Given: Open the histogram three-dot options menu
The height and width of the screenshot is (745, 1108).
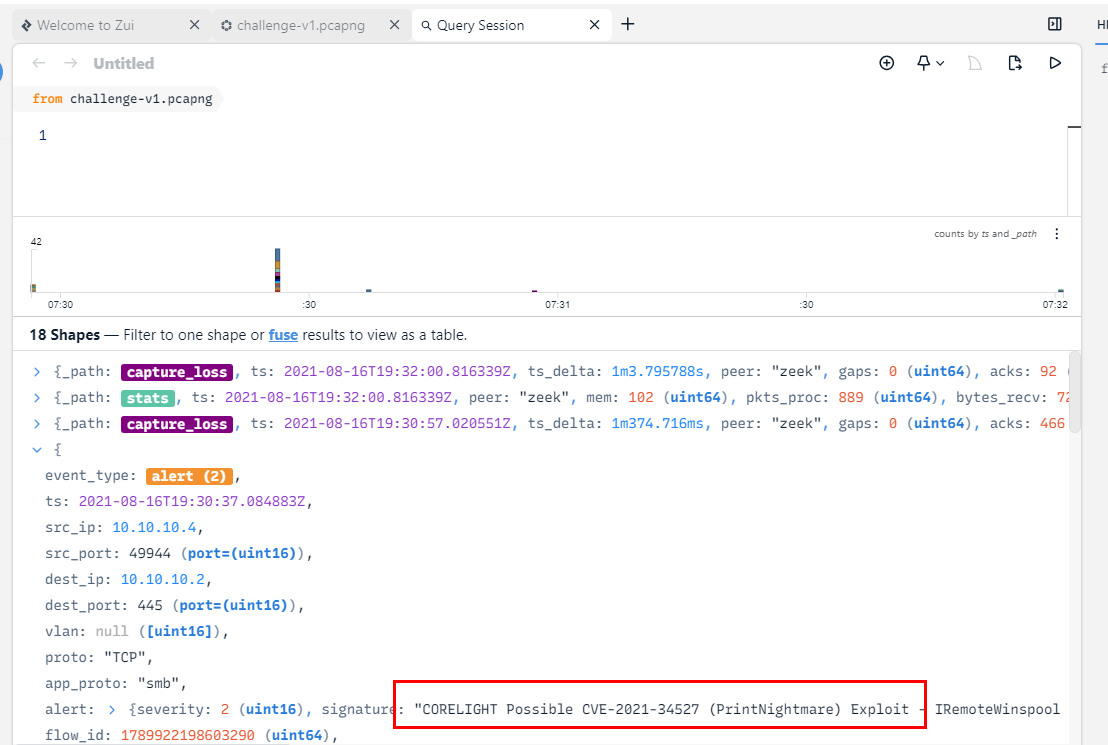Looking at the screenshot, I should pos(1057,234).
